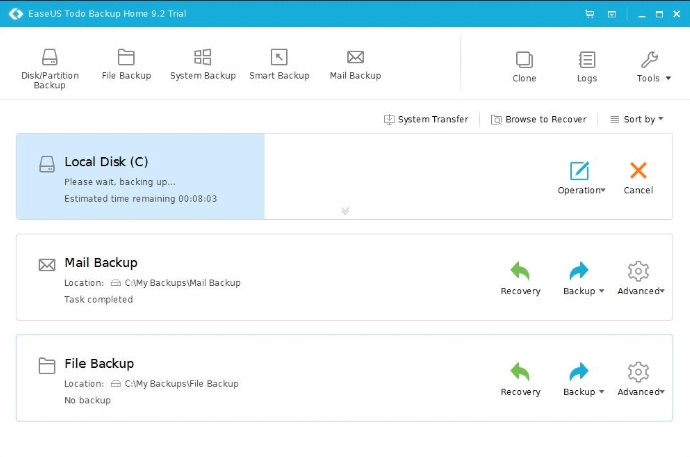Start a File Backup from toolbar
Image resolution: width=690 pixels, height=457 pixels.
[x=126, y=64]
